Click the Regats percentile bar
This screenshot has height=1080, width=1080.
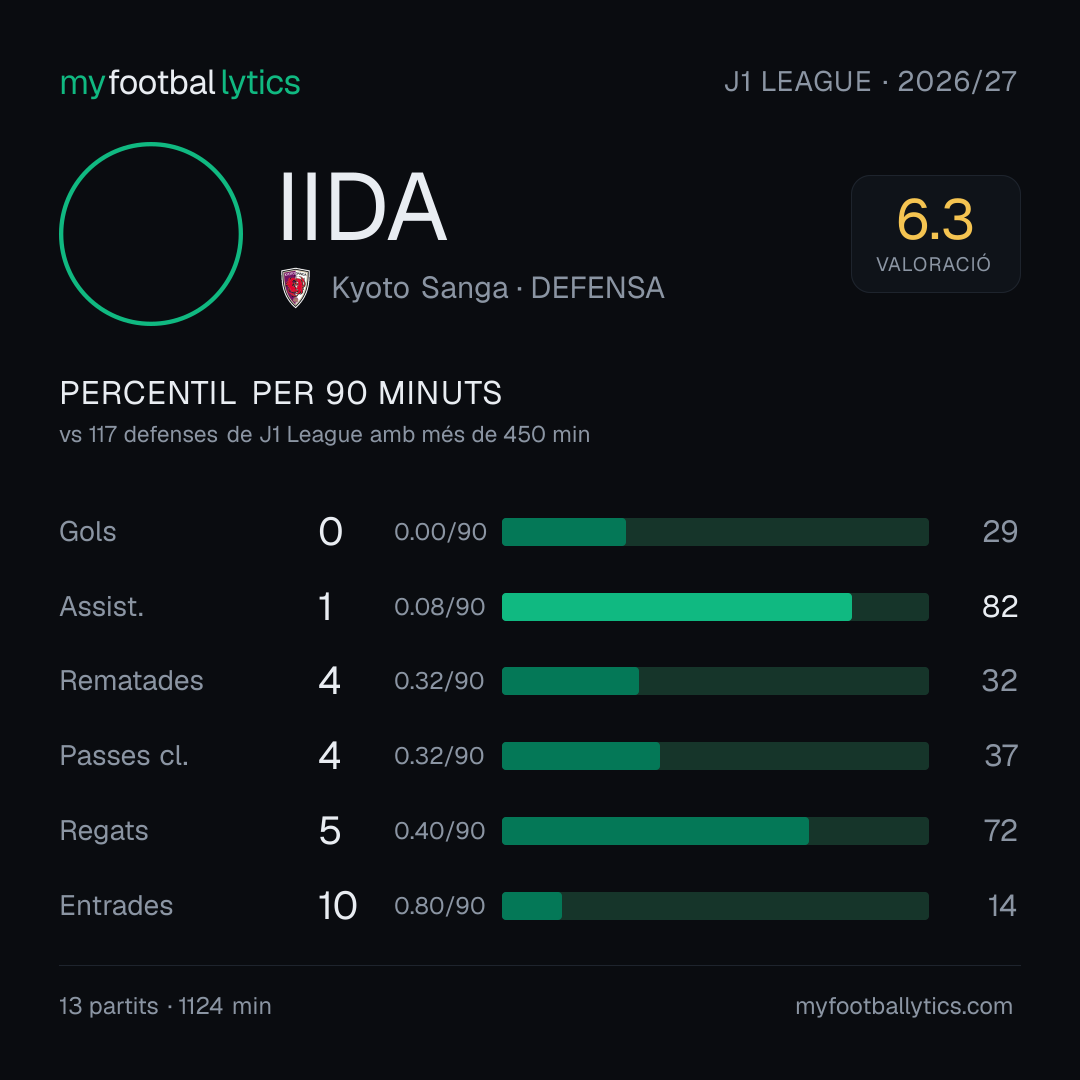pyautogui.click(x=715, y=831)
